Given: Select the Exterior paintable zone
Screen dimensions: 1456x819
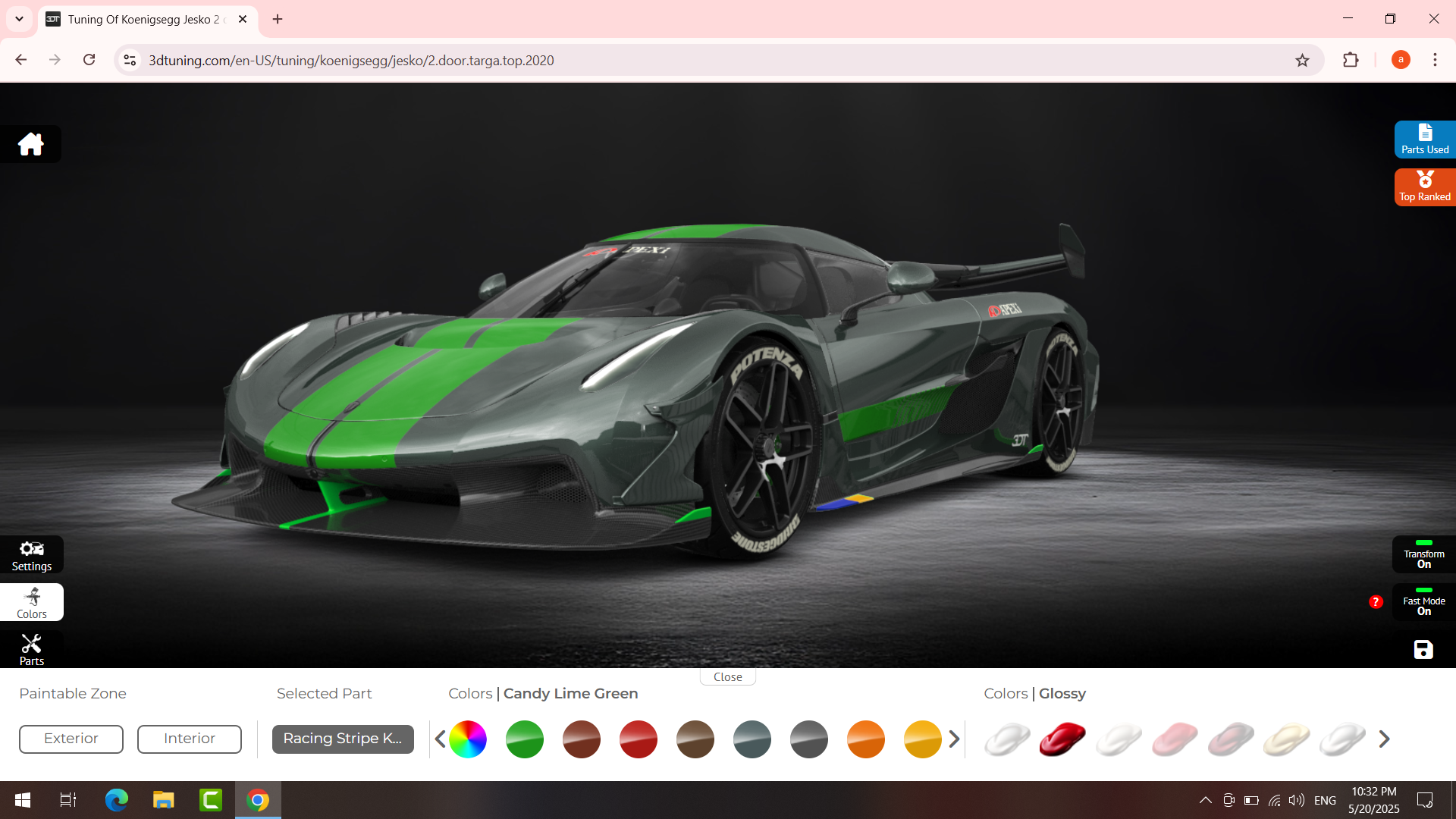Looking at the screenshot, I should pos(71,739).
